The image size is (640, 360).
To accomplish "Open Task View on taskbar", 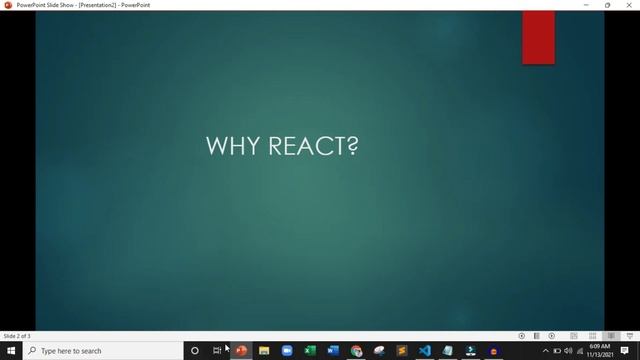I will pyautogui.click(x=217, y=351).
